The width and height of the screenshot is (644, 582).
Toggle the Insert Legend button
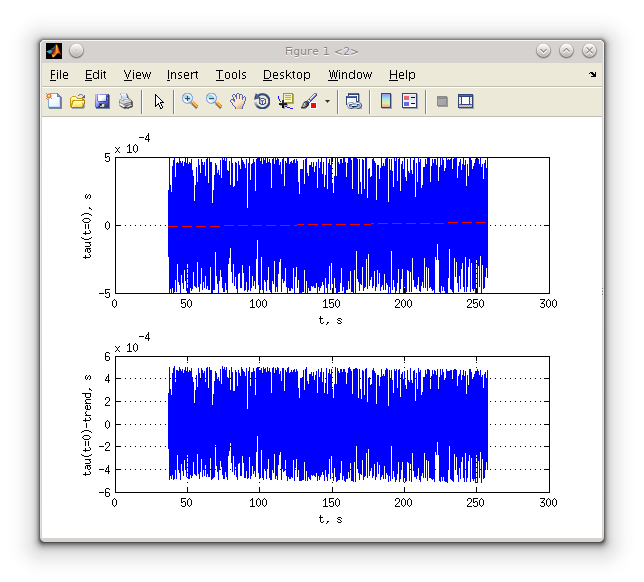410,101
